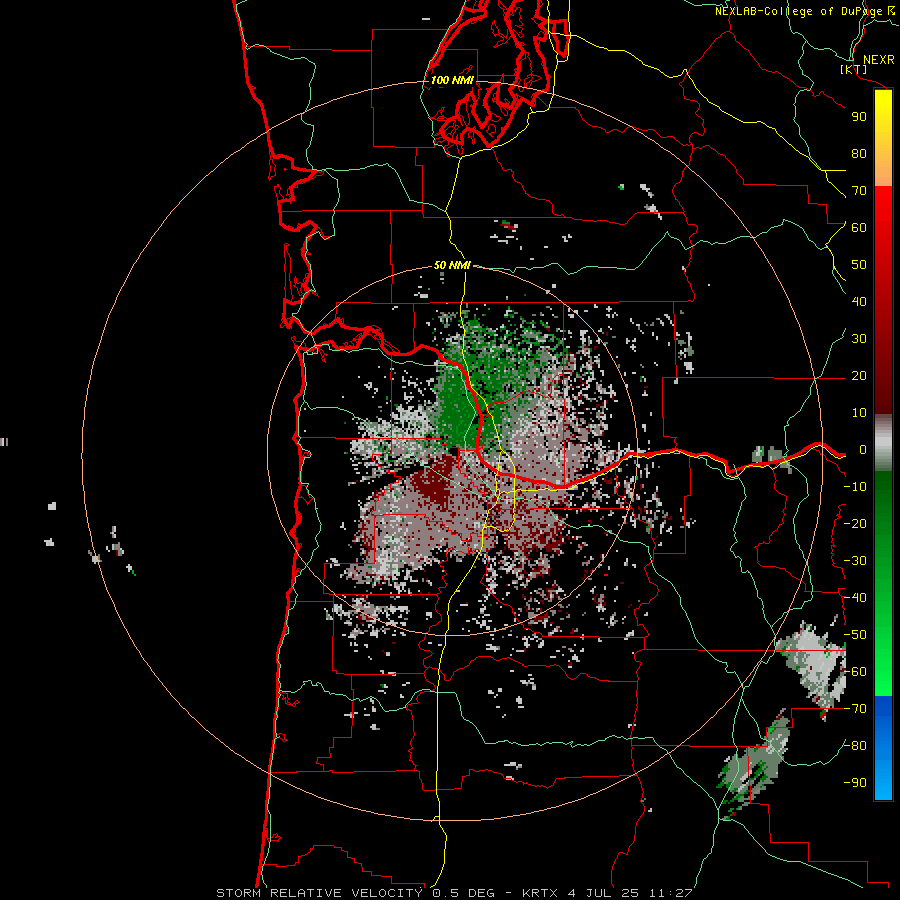900x900 pixels.
Task: Click the "NEXR" label at the right edge
Action: 878,60
